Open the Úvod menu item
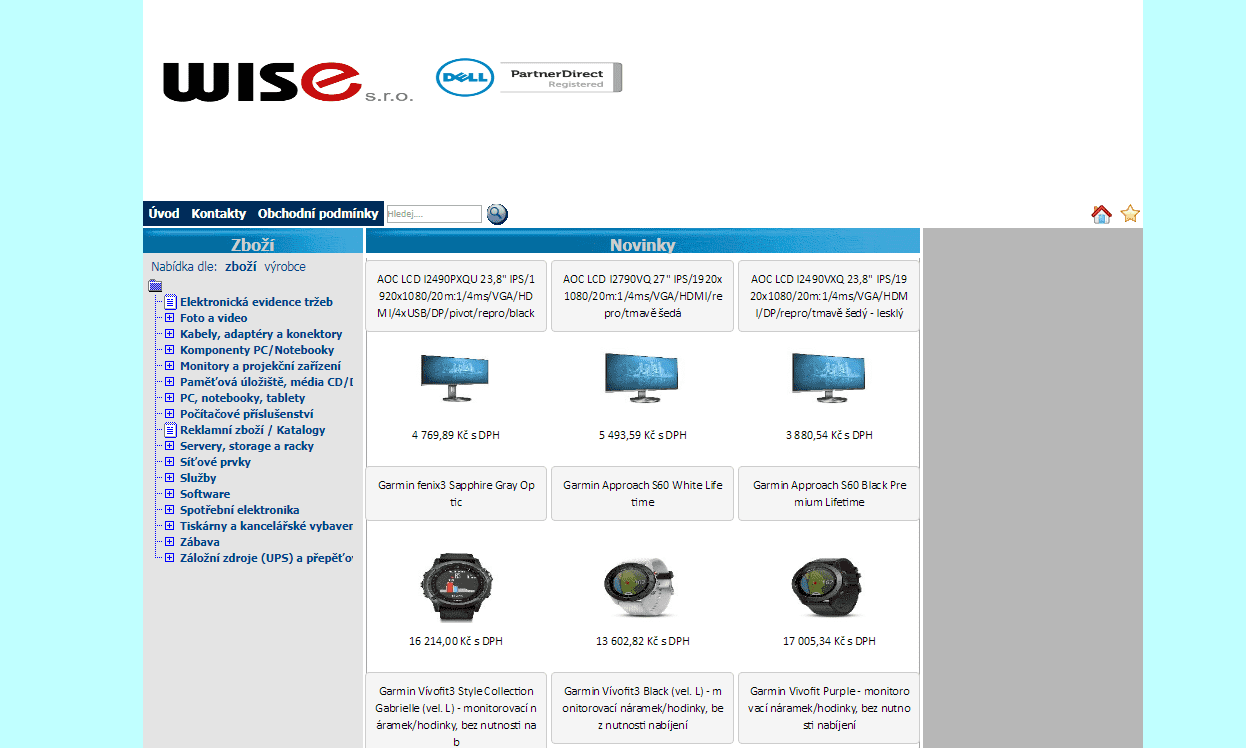This screenshot has height=748, width=1246. point(164,214)
